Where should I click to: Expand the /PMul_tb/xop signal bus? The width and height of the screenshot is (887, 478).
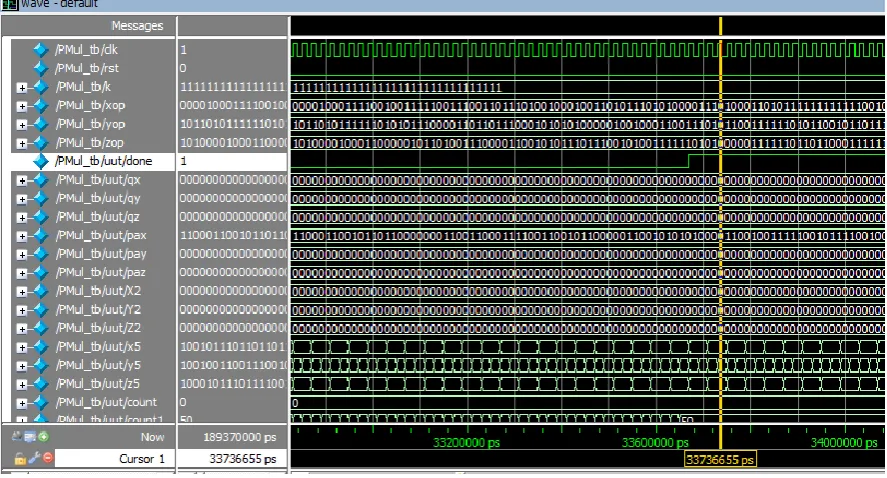pos(21,106)
